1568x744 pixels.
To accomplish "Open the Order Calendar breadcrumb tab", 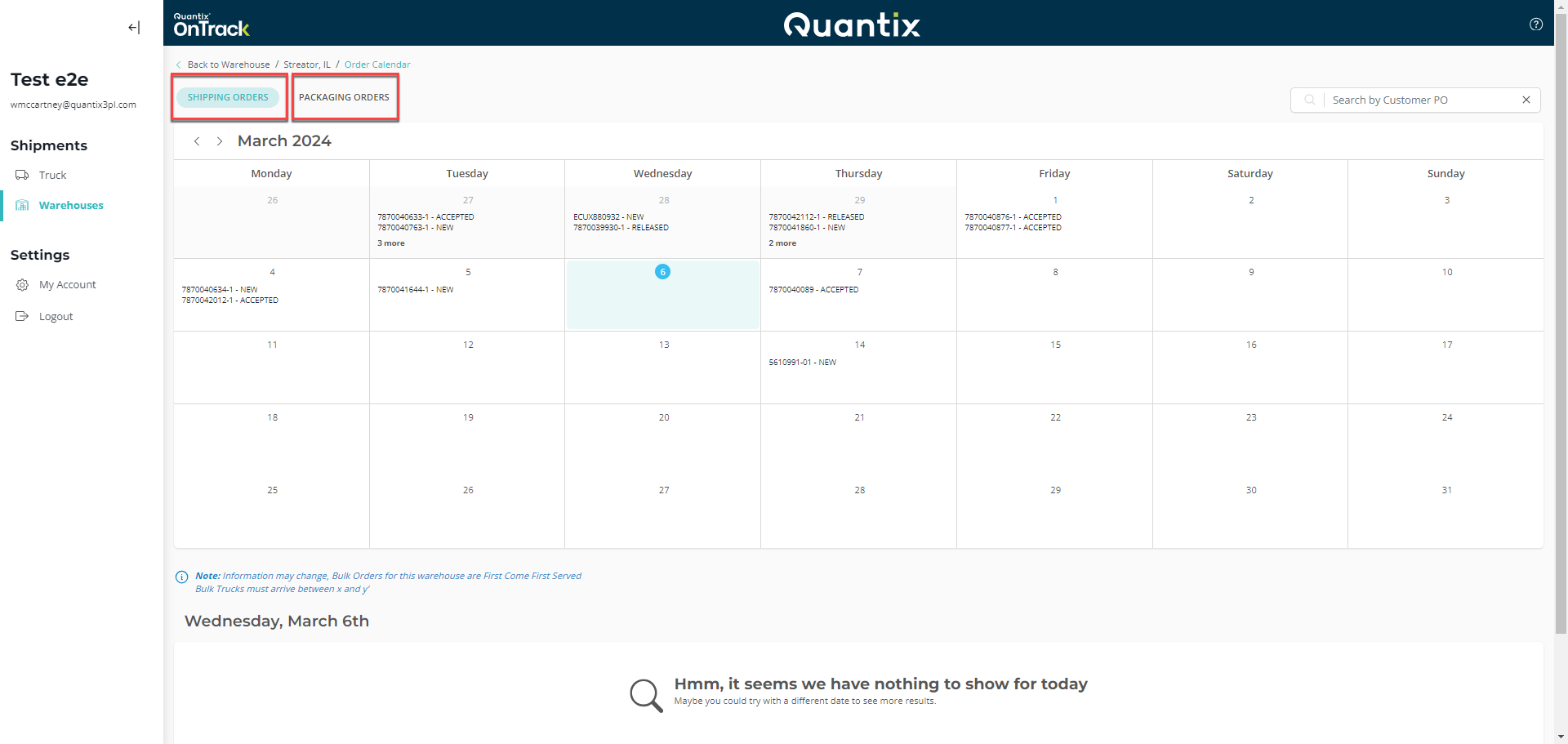I will [376, 65].
